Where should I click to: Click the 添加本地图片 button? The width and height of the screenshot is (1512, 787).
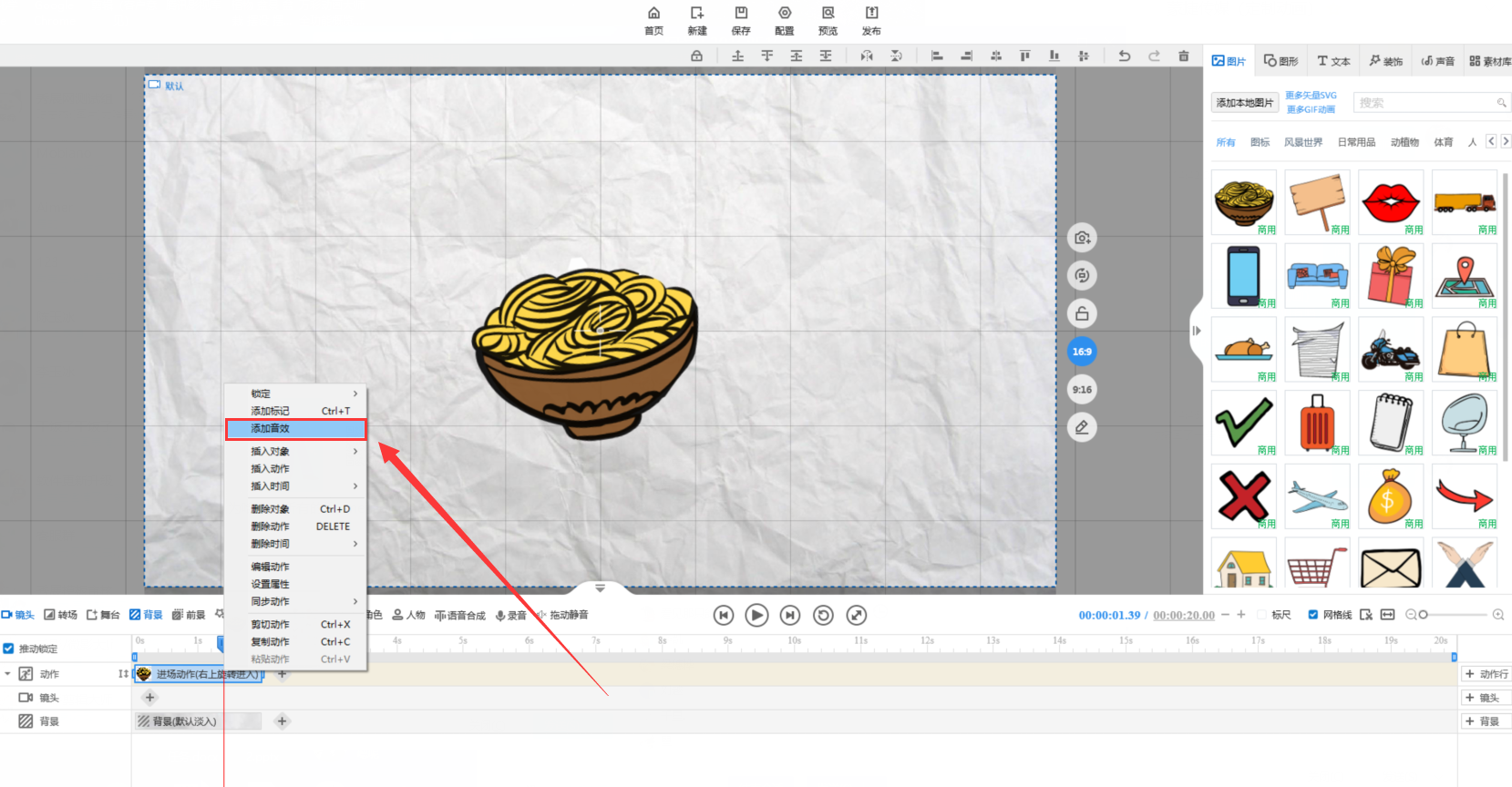click(1244, 102)
